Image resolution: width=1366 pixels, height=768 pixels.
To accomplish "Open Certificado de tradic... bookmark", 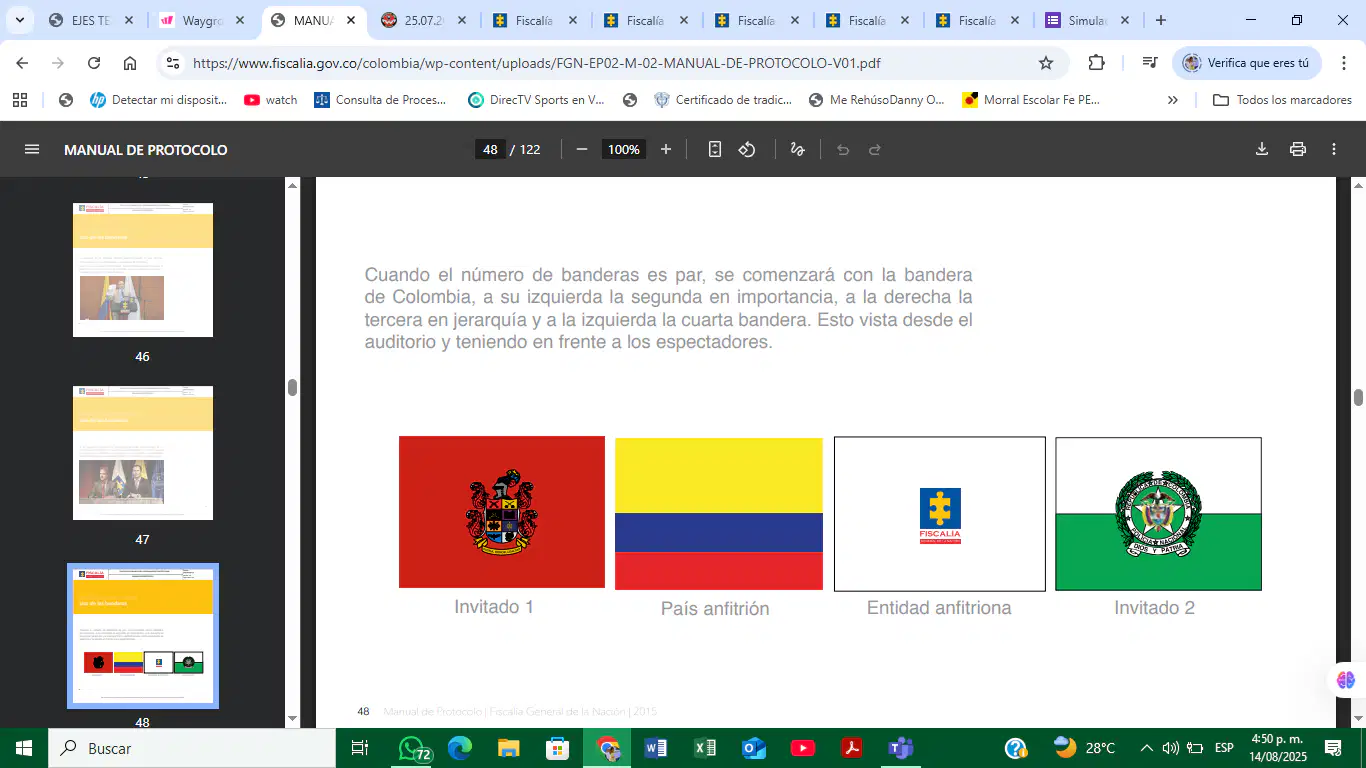I will (x=723, y=100).
